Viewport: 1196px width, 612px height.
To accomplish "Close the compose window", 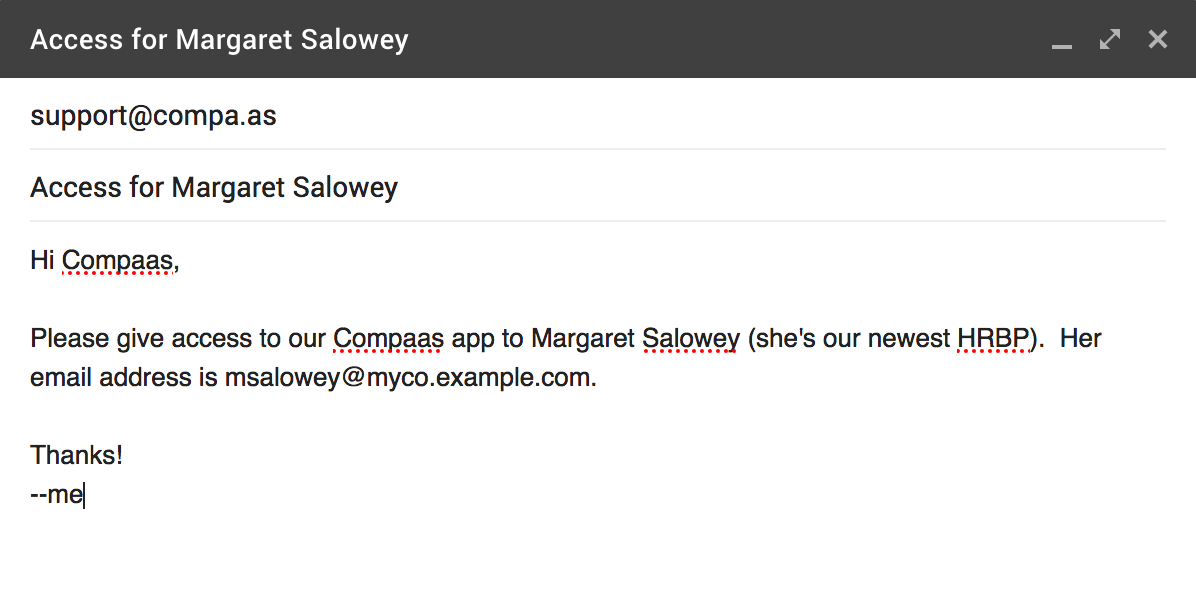I will click(x=1158, y=39).
